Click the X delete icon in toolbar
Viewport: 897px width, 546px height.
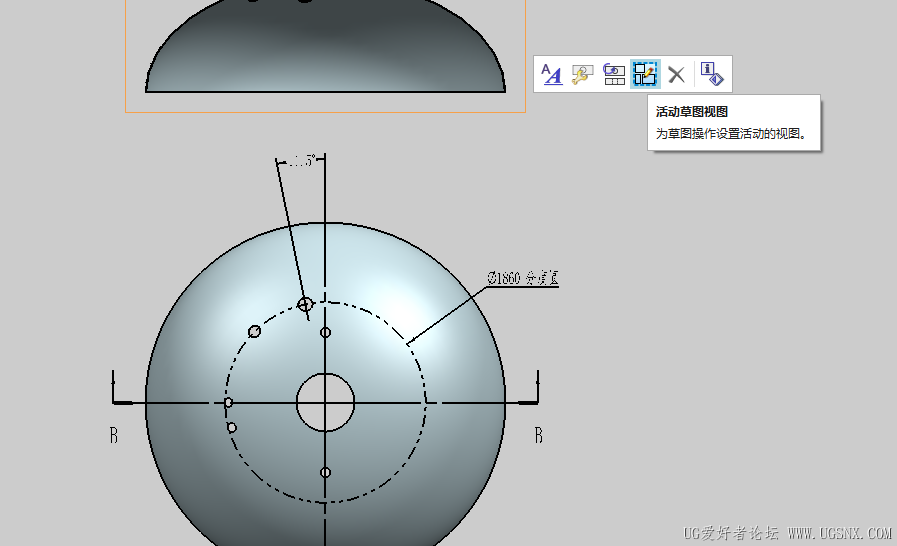[x=677, y=74]
